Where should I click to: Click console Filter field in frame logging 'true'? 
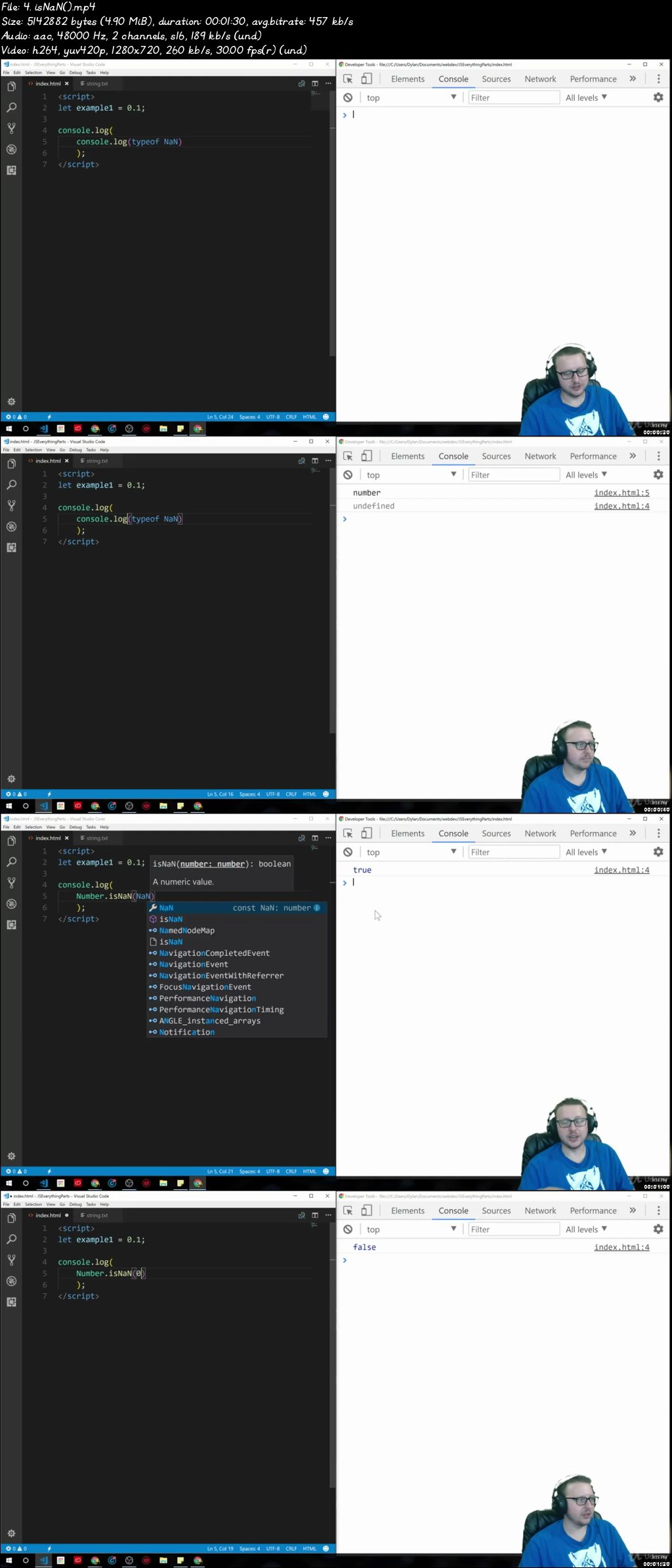pyautogui.click(x=513, y=852)
